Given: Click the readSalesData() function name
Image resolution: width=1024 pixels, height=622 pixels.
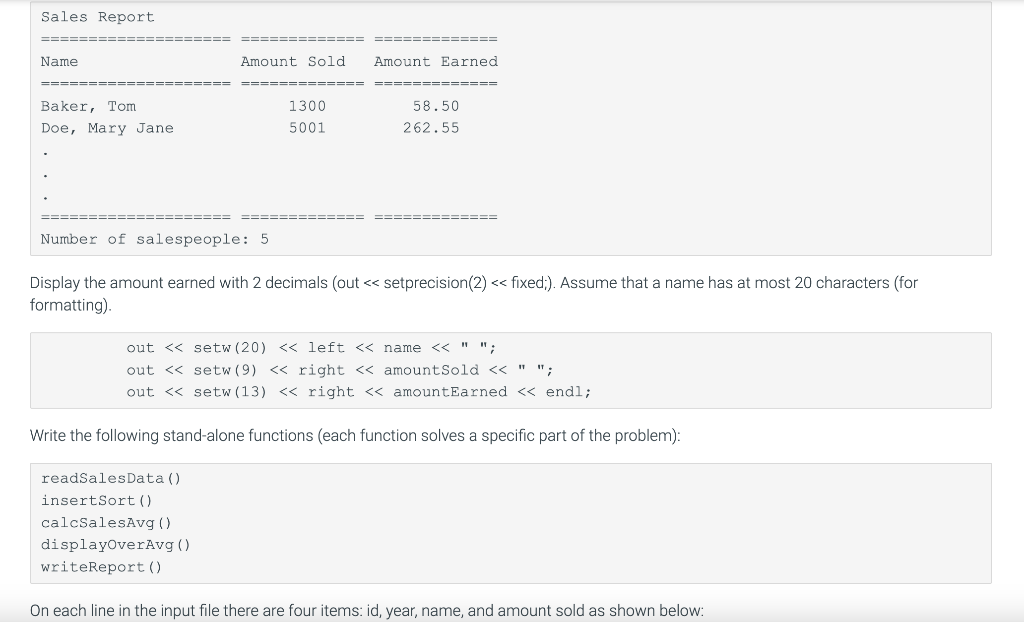Looking at the screenshot, I should (x=111, y=478).
